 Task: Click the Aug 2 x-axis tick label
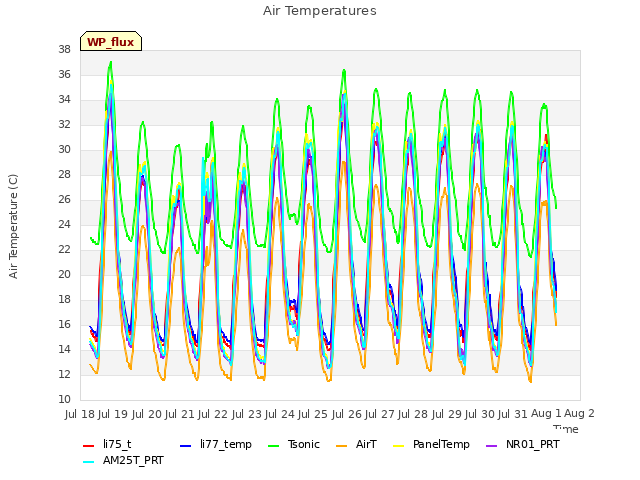tap(579, 413)
